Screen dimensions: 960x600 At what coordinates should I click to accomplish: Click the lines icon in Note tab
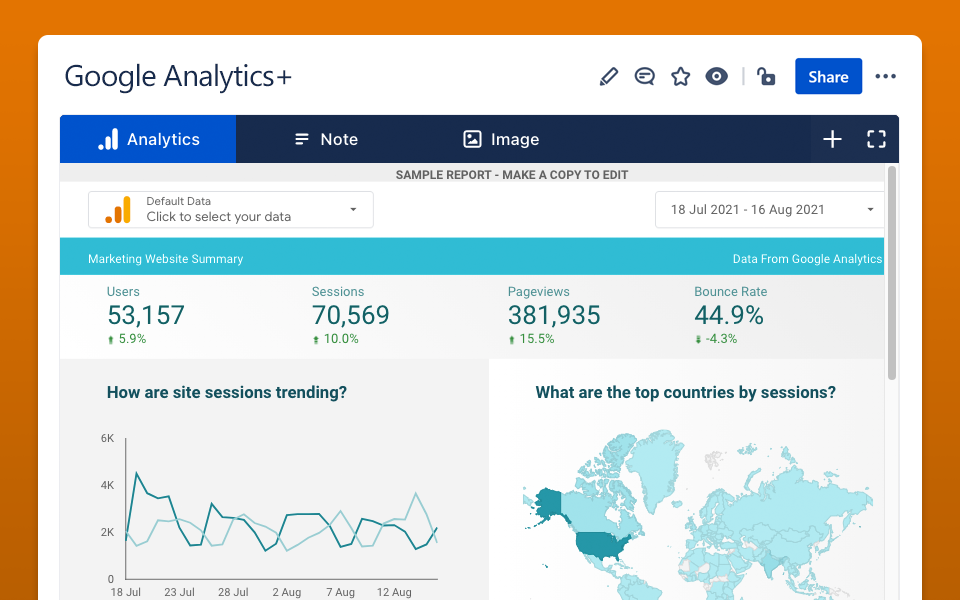302,139
